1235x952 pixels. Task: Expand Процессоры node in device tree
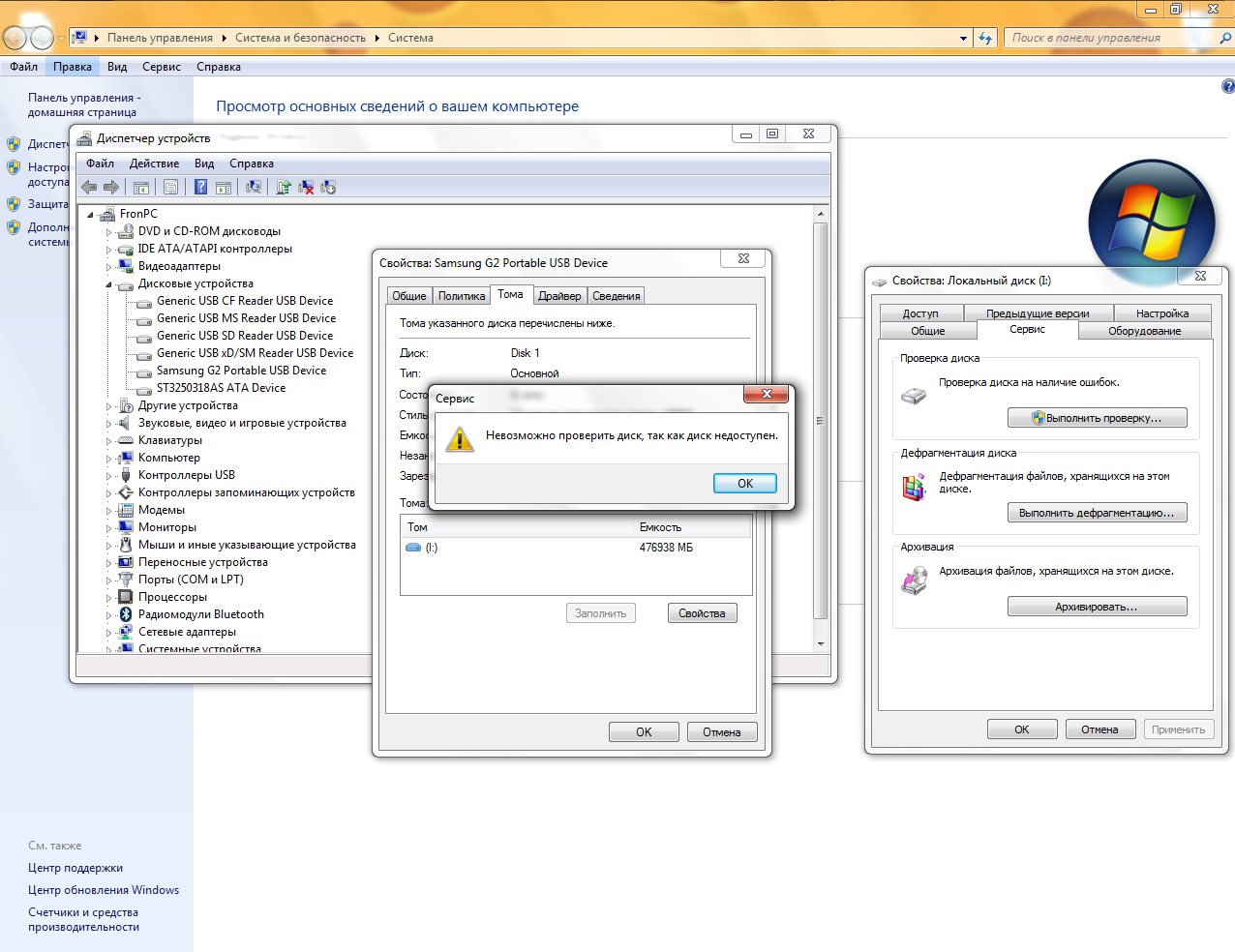click(108, 598)
